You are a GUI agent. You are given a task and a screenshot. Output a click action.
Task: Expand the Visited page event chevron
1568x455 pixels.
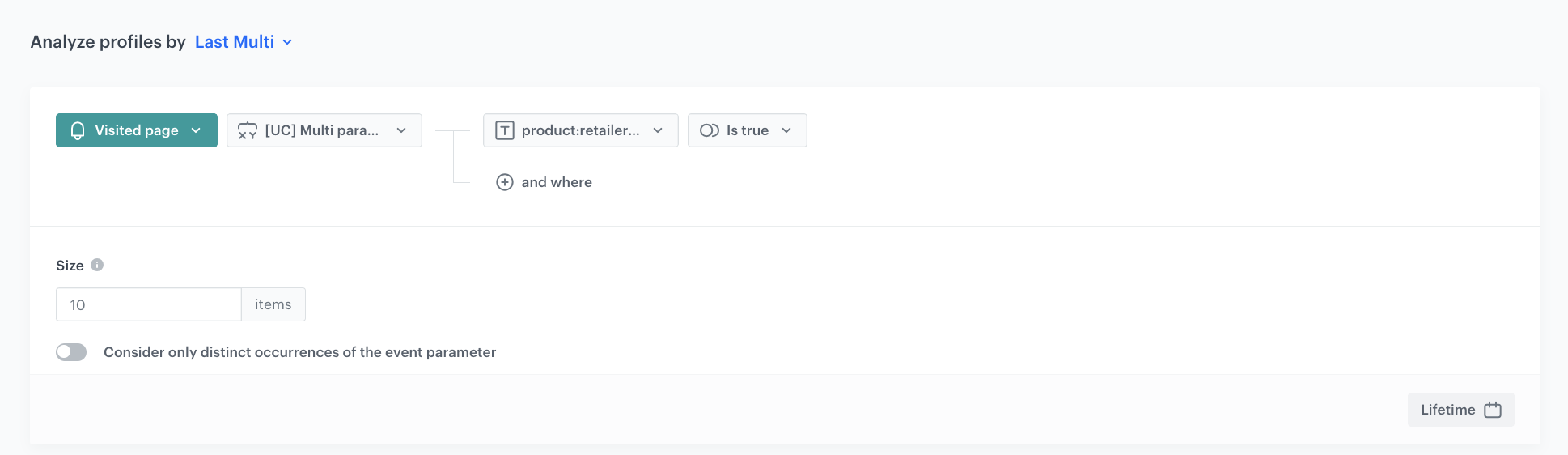tap(196, 130)
